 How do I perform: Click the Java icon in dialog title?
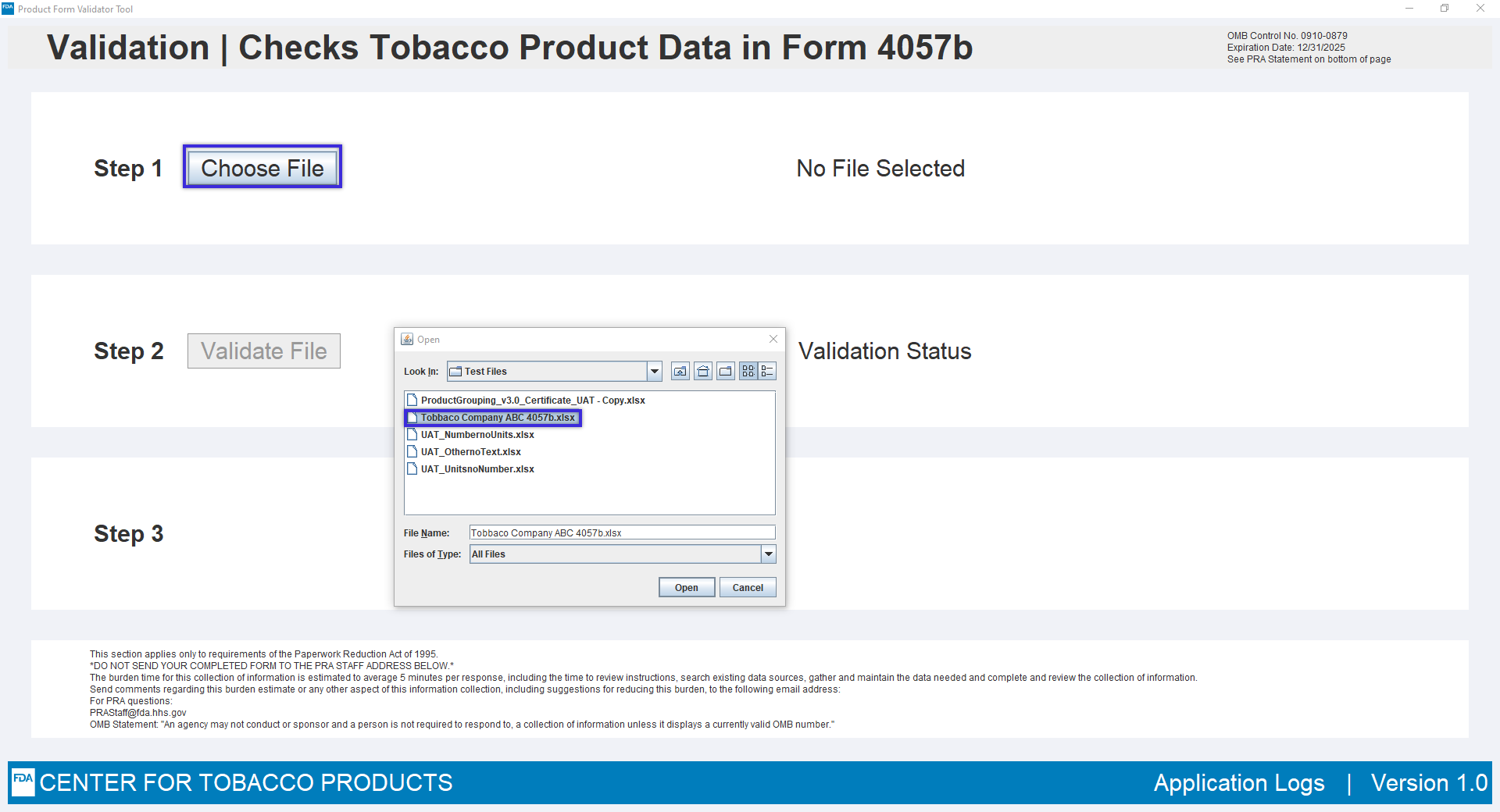point(407,340)
